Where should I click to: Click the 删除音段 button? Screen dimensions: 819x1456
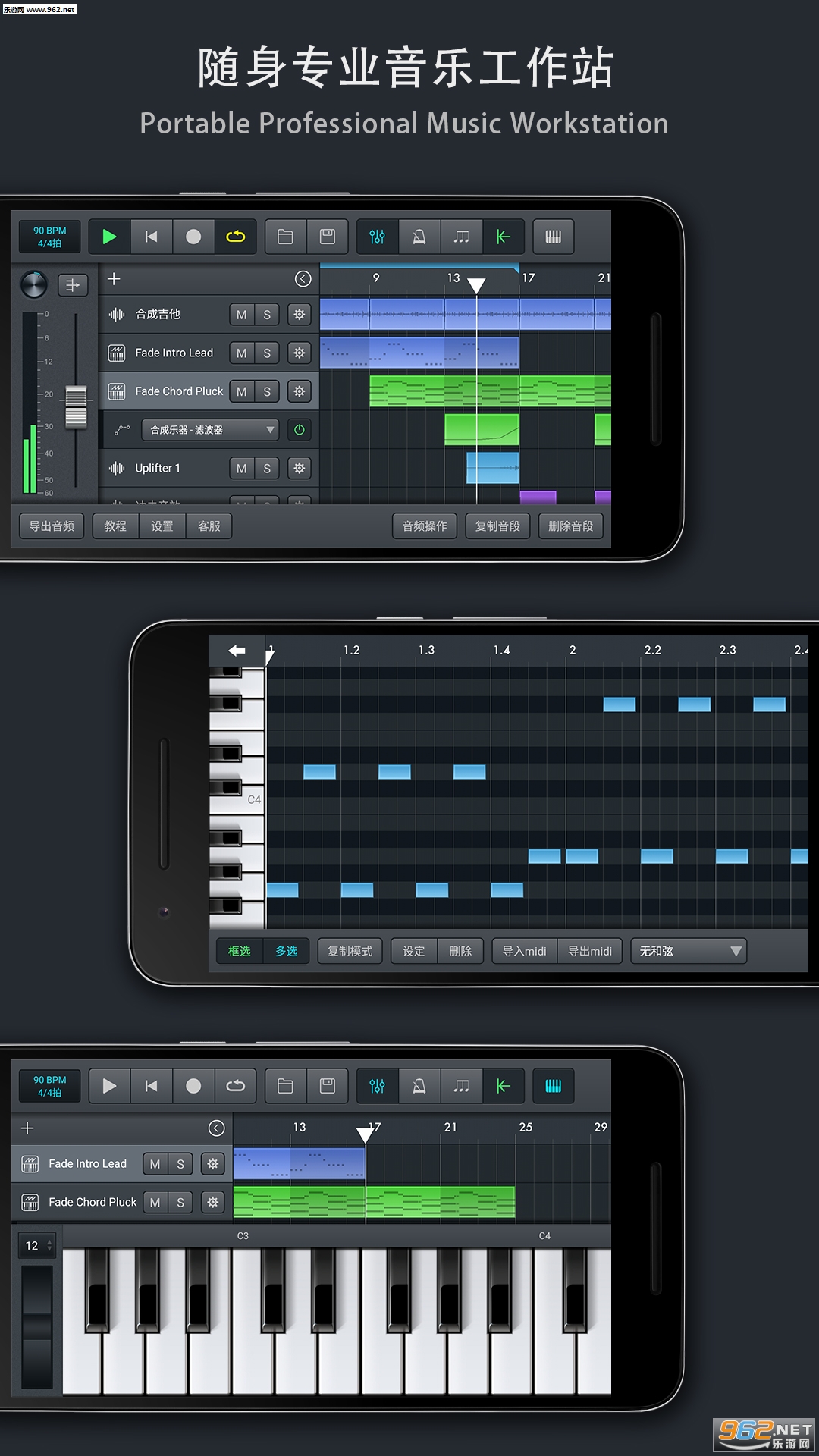(570, 526)
